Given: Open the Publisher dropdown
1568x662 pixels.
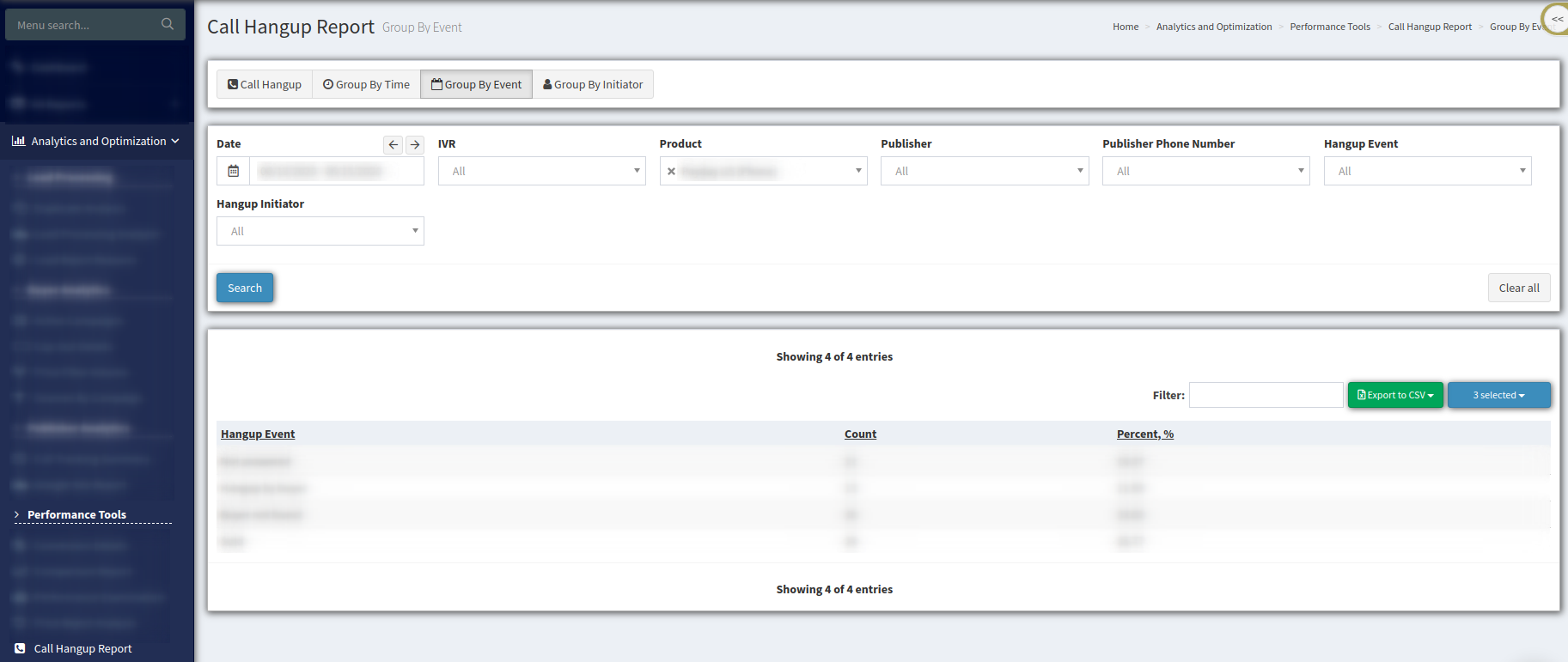Looking at the screenshot, I should (x=984, y=171).
